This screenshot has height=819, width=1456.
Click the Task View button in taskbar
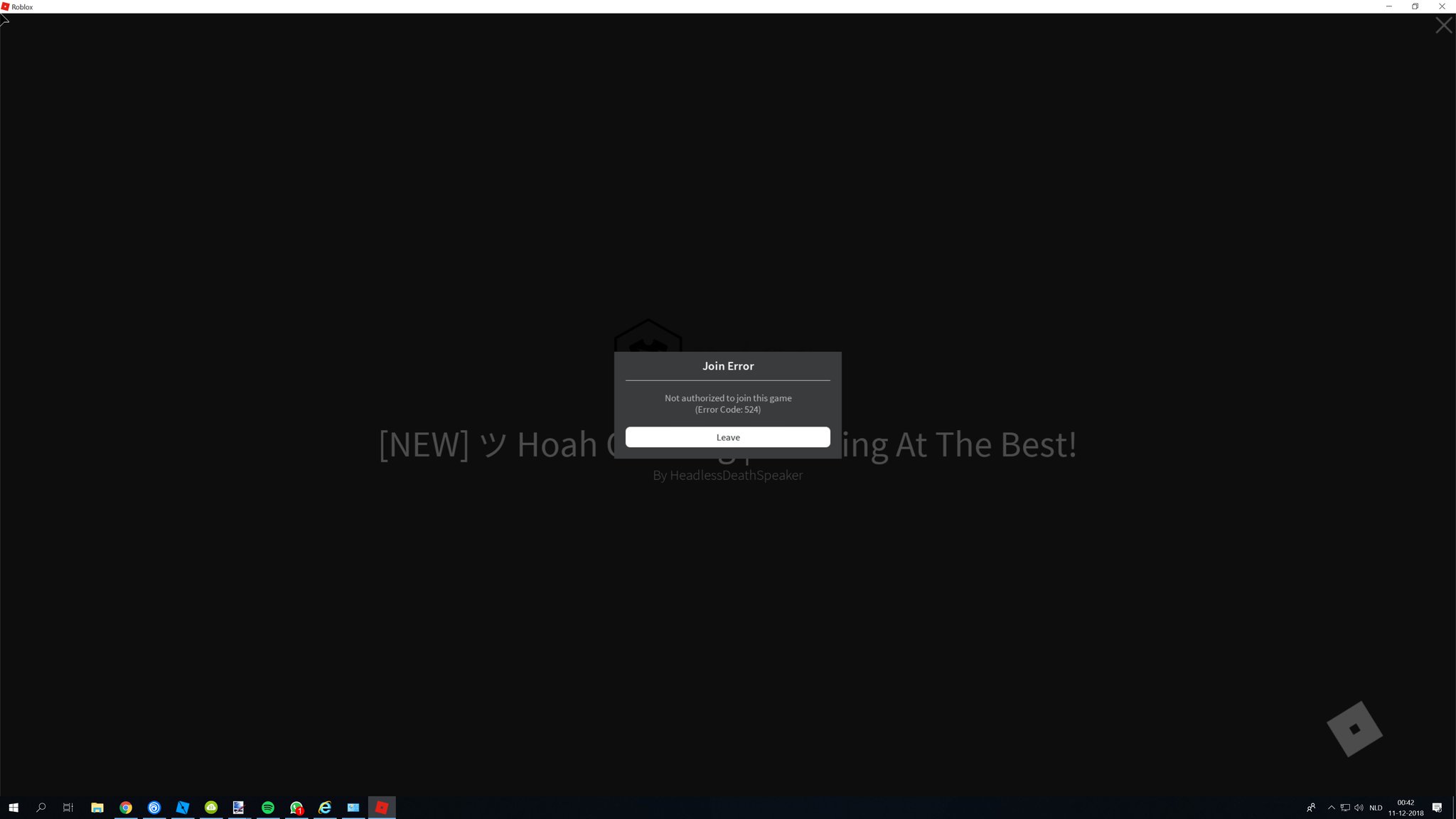pyautogui.click(x=68, y=808)
